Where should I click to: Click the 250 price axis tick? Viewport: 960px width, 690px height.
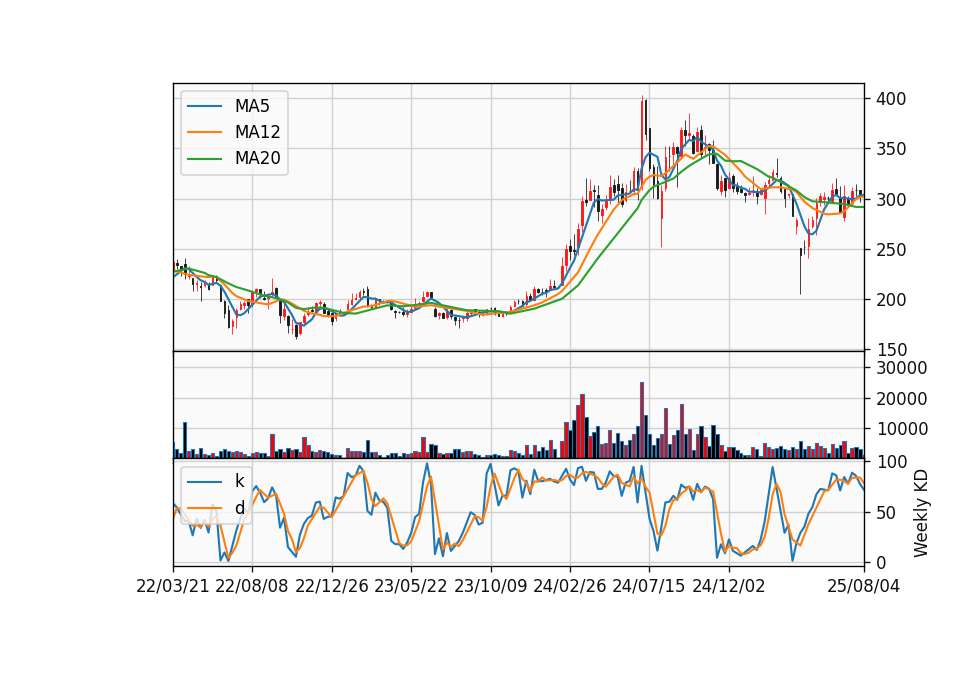[x=891, y=250]
